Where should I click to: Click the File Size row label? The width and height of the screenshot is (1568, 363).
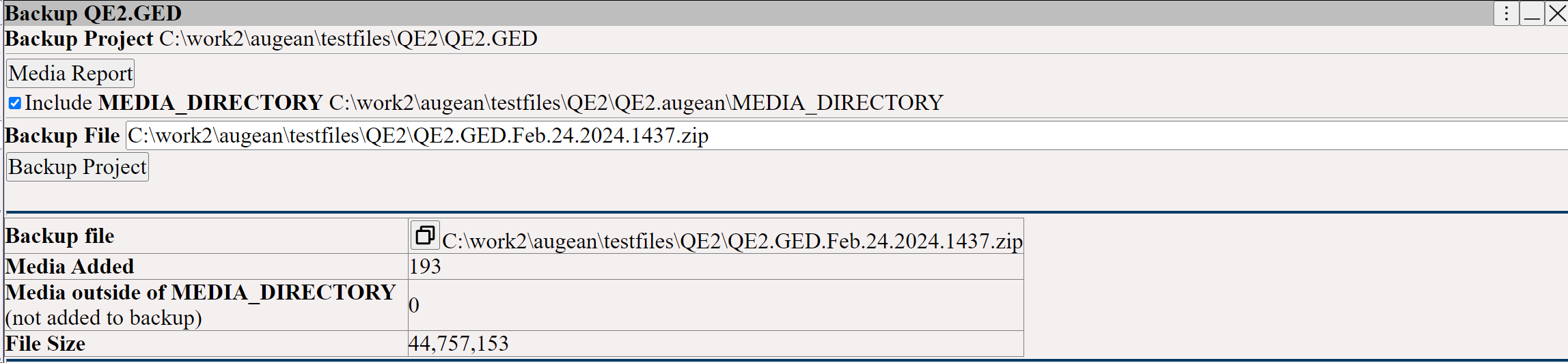[x=45, y=344]
